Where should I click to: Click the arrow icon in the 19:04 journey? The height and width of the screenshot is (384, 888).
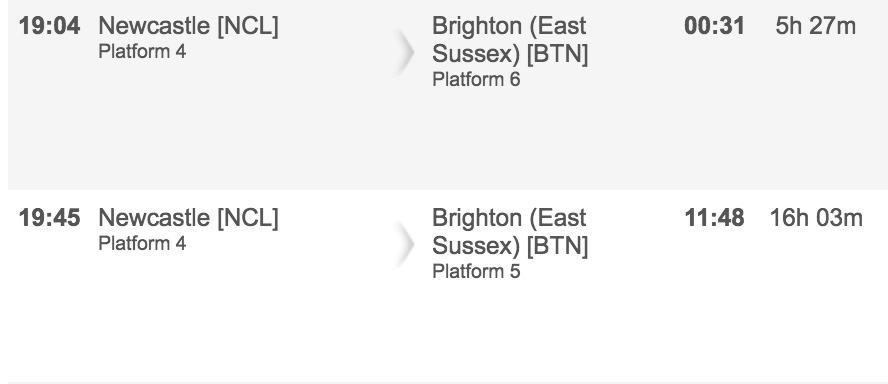[404, 52]
